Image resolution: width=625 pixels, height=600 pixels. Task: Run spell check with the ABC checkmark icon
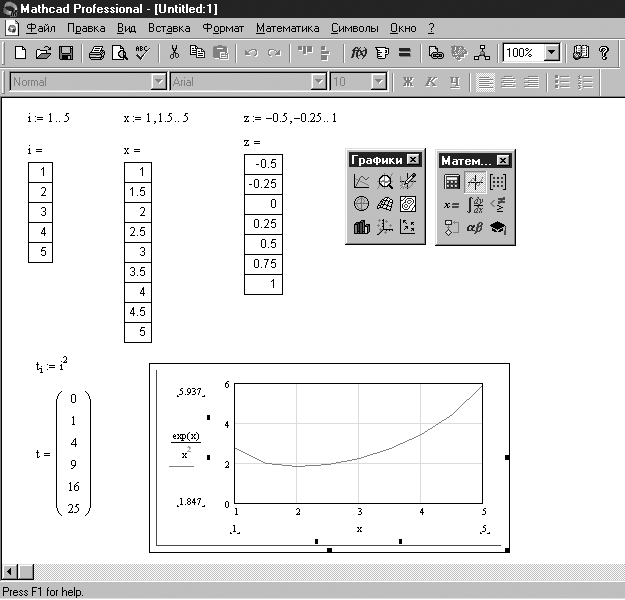pos(142,53)
